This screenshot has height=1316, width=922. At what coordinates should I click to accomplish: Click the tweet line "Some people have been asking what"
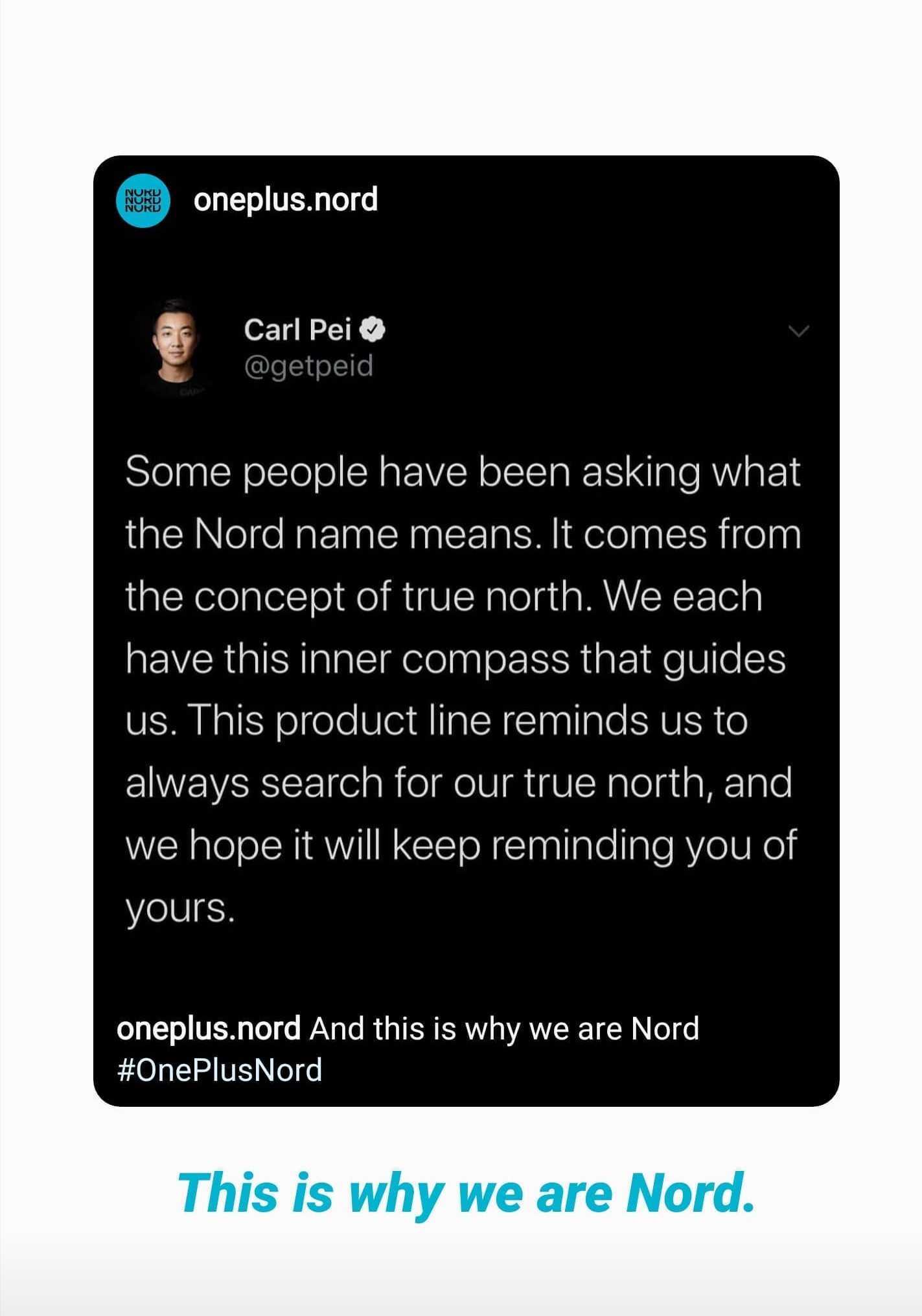(463, 472)
